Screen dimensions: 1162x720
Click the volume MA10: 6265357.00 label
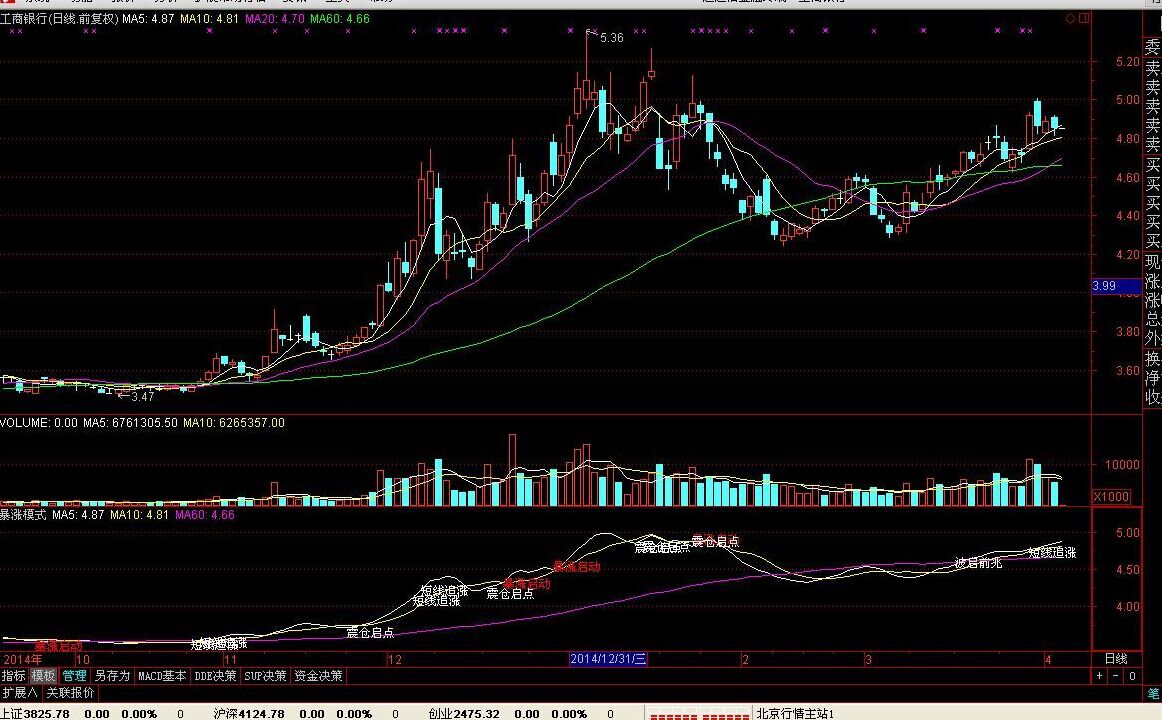(233, 423)
